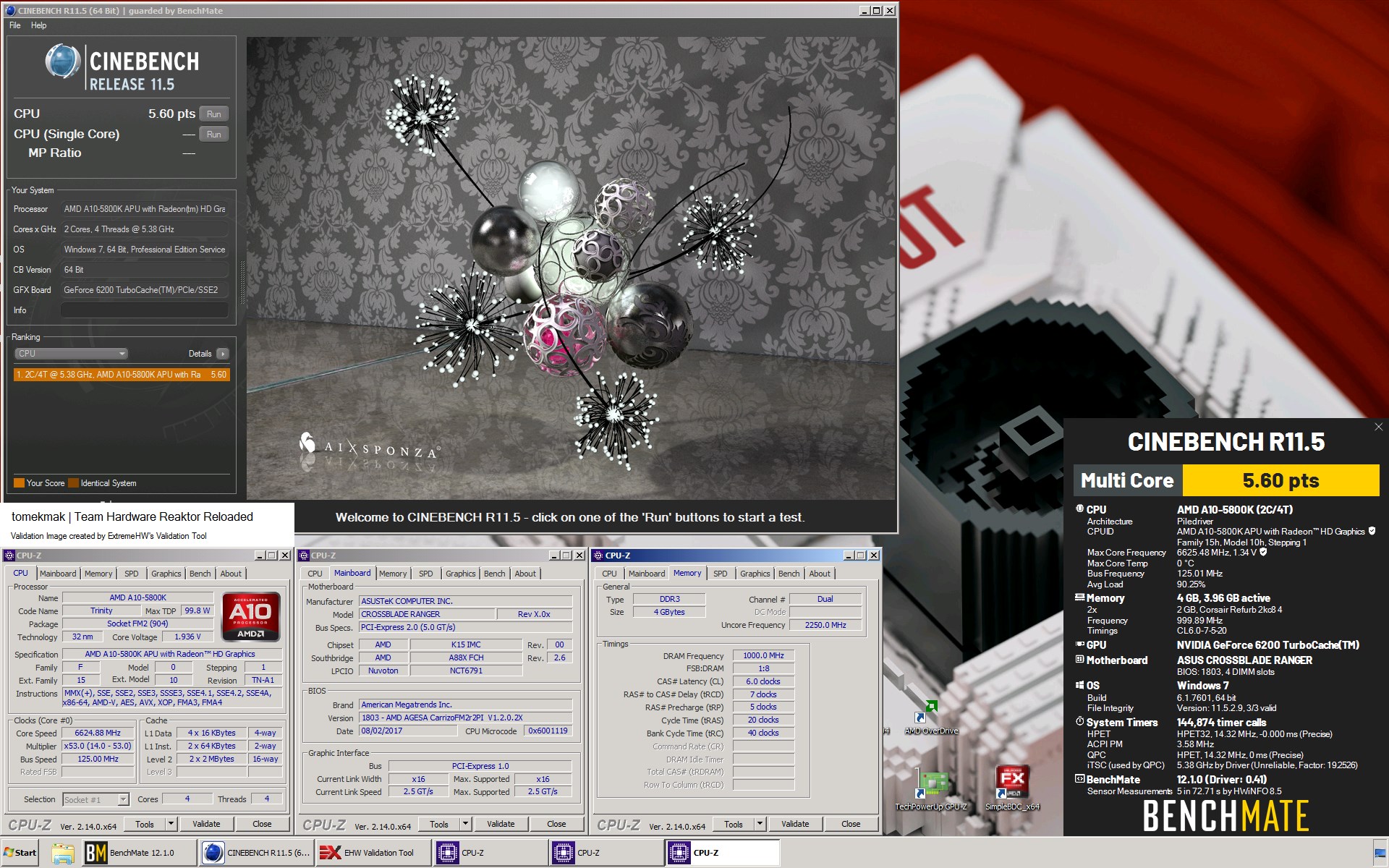The height and width of the screenshot is (868, 1389).
Task: Open Memory tab in left CPU-Z window
Action: pos(98,574)
